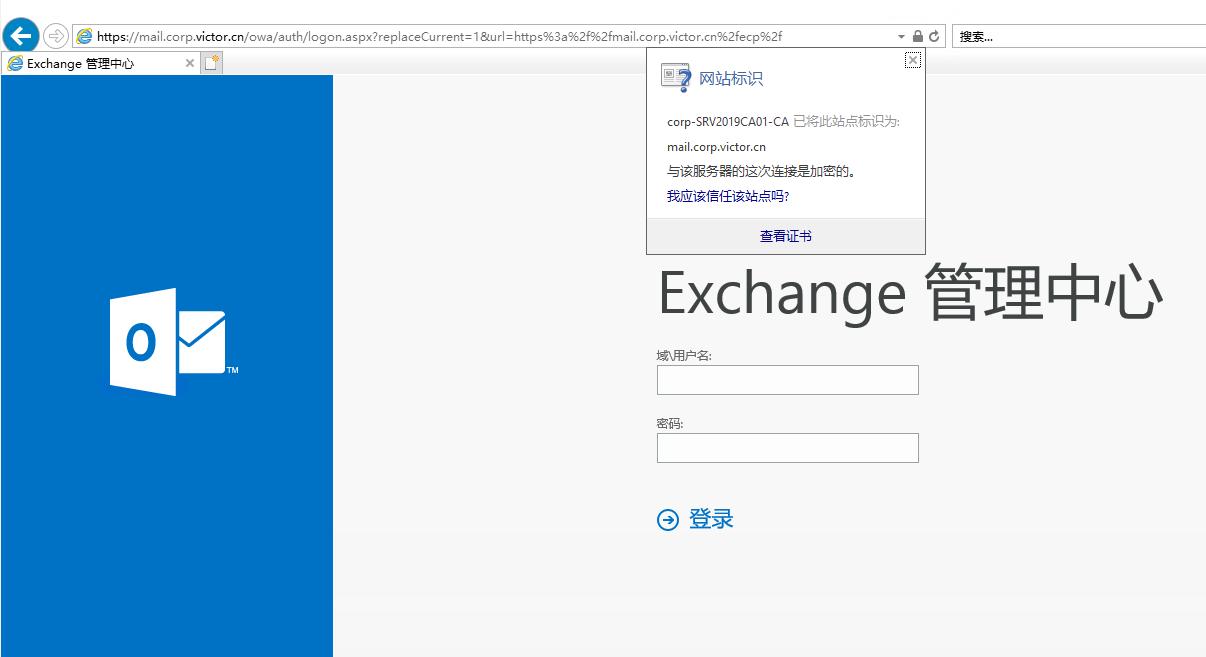1206x657 pixels.
Task: Close the website identification popup
Action: pos(911,60)
